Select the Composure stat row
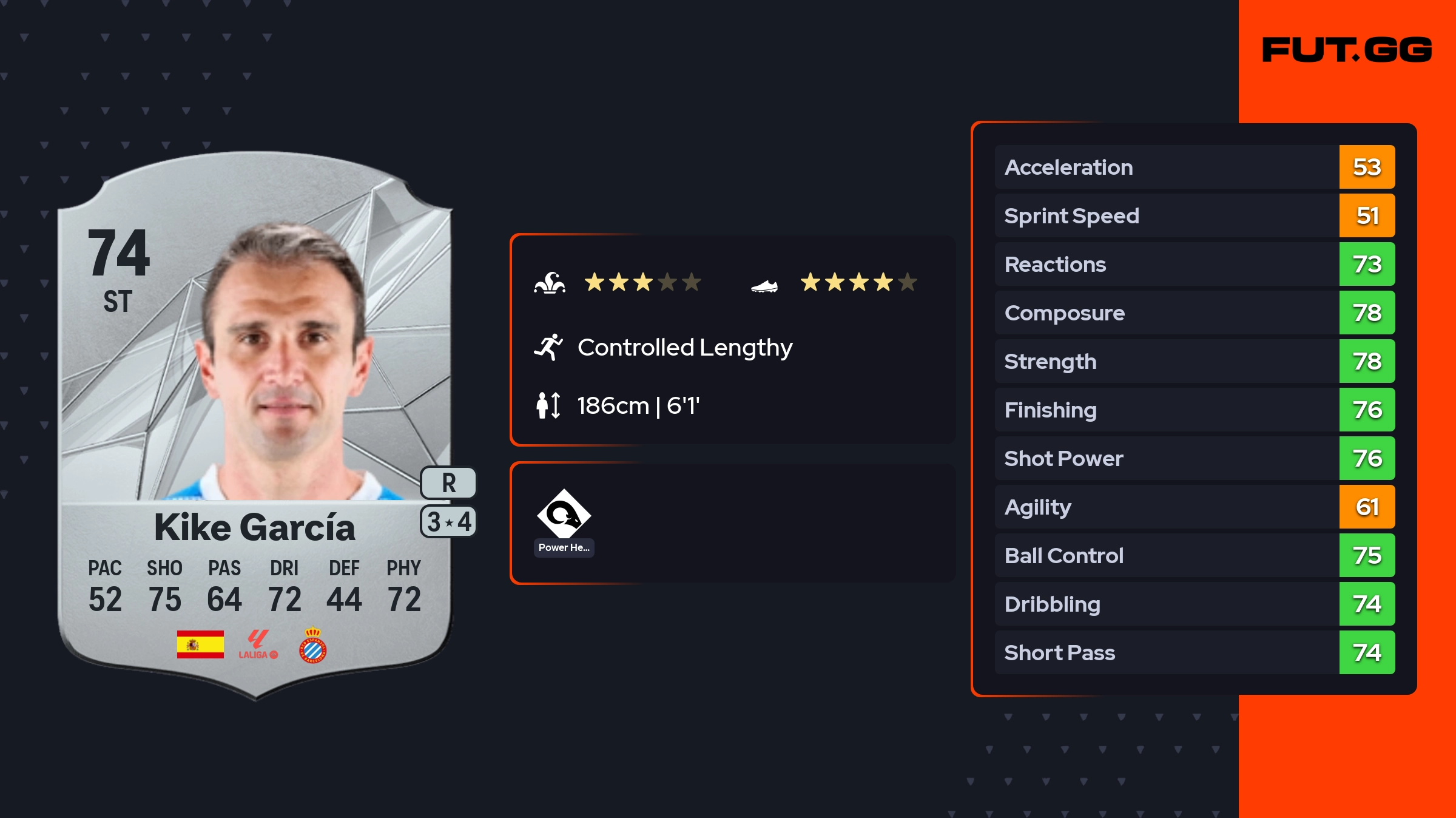The height and width of the screenshot is (818, 1456). pyautogui.click(x=1166, y=313)
